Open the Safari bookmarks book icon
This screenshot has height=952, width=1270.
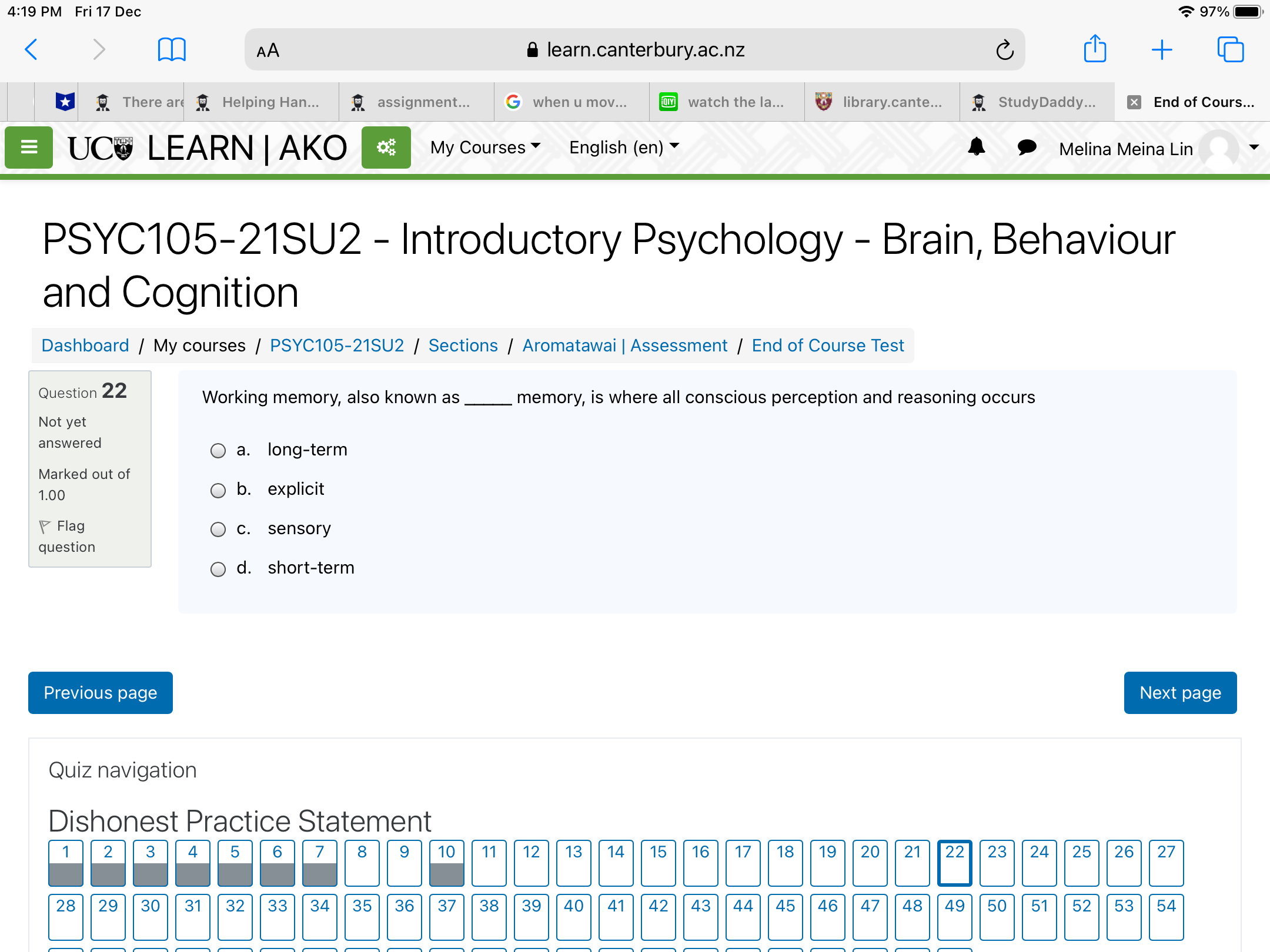(172, 50)
